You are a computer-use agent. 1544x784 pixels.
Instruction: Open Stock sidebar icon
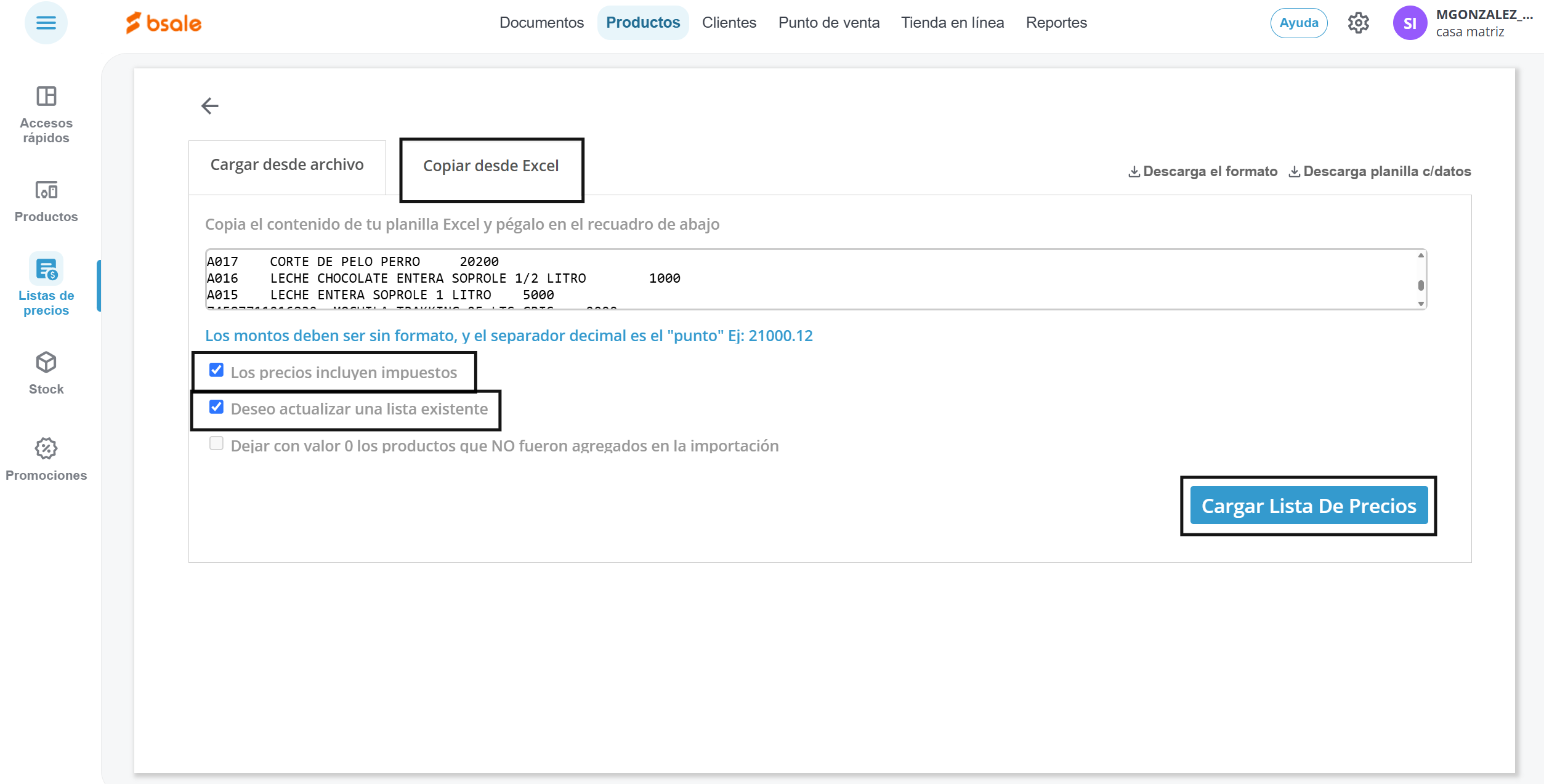[x=46, y=363]
